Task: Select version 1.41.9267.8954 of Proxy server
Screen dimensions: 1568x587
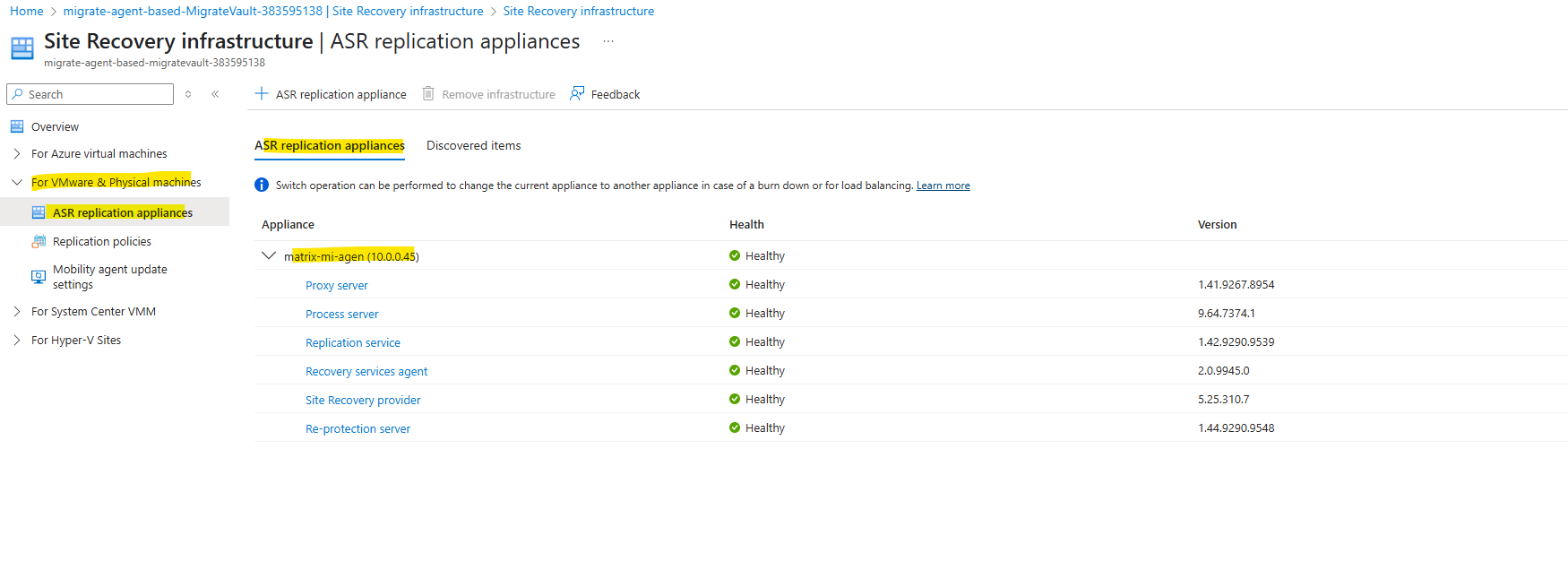Action: [1236, 284]
